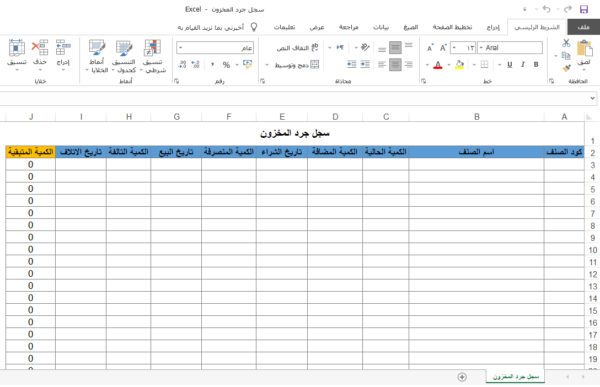Toggle Center horizontal alignment

click(x=395, y=64)
